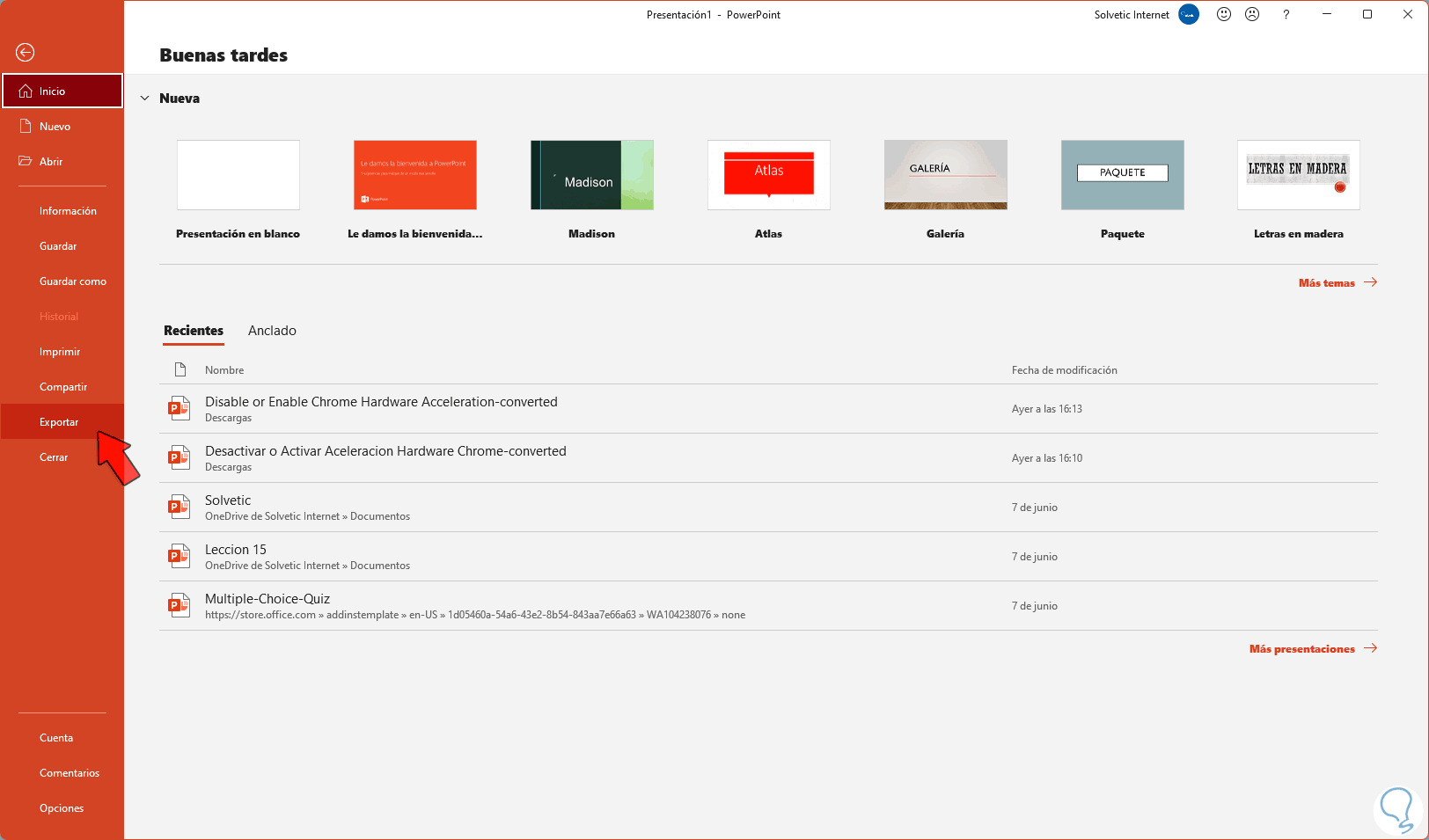Click the PowerPoint icon beside Disable or Enable Chrome
This screenshot has width=1429, height=840.
click(180, 408)
